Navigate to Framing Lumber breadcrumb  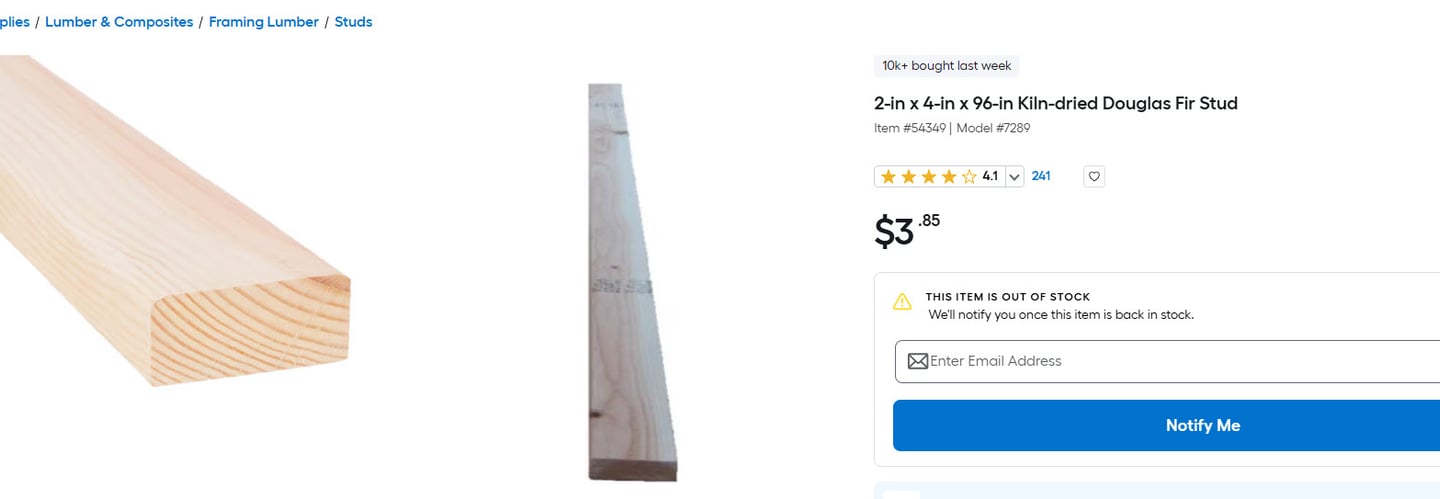pyautogui.click(x=264, y=22)
